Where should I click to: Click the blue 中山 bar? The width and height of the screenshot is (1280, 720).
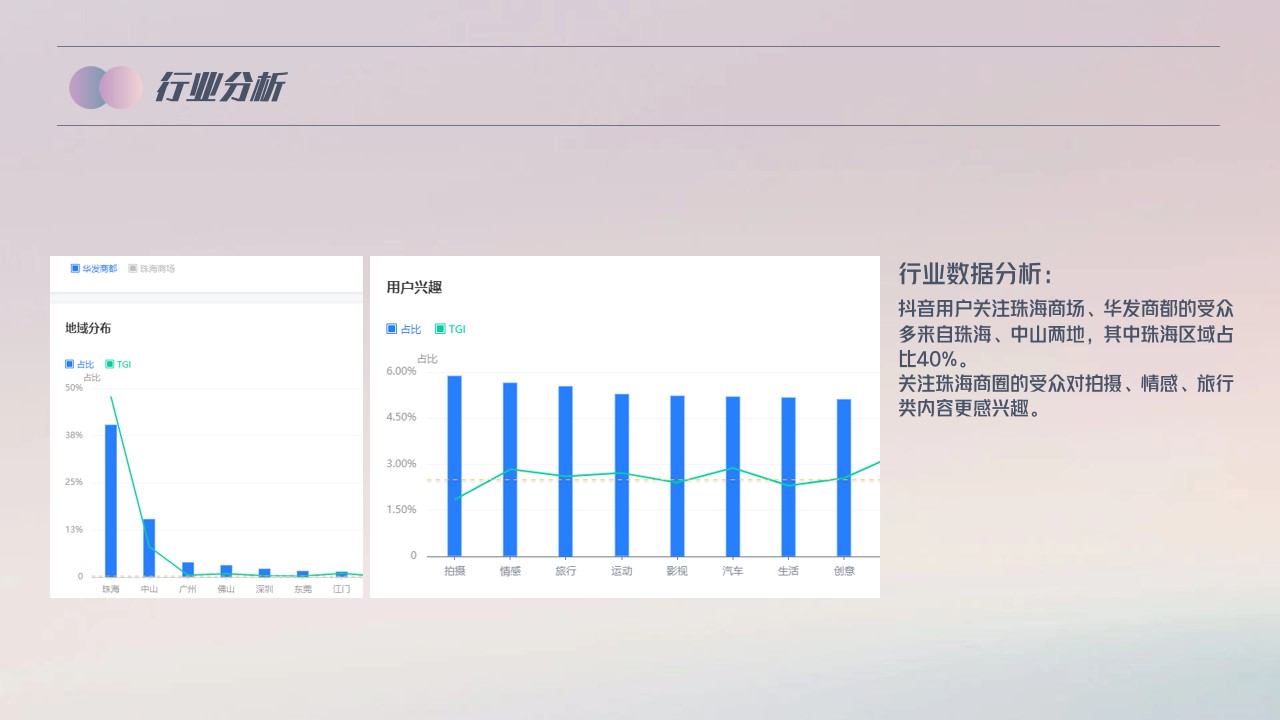tap(149, 548)
